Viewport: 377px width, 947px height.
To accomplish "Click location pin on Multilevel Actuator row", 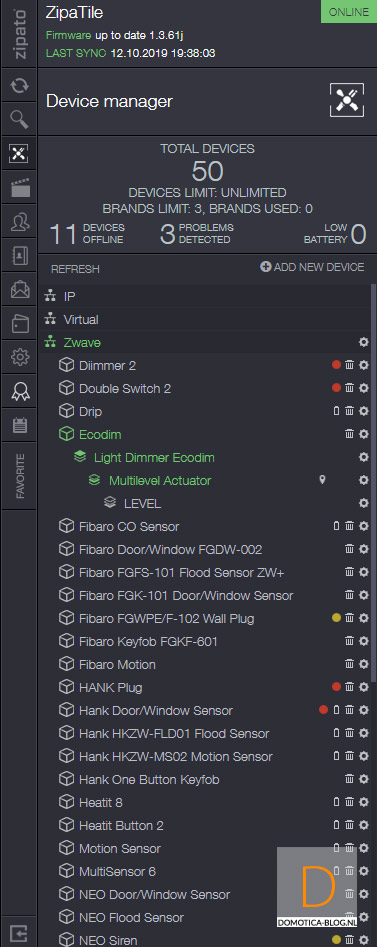I will coord(323,480).
